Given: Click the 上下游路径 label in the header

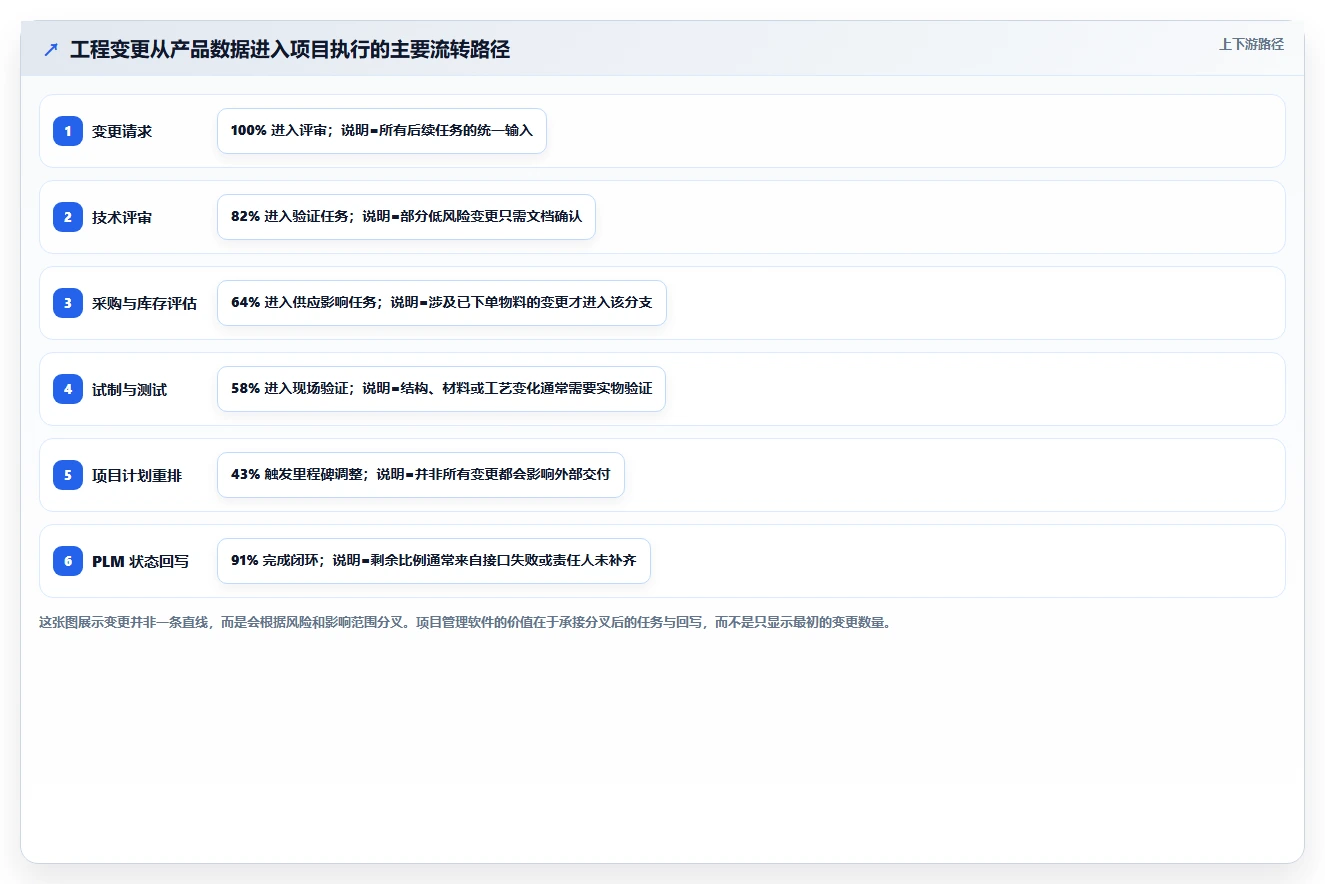Looking at the screenshot, I should (x=1251, y=44).
